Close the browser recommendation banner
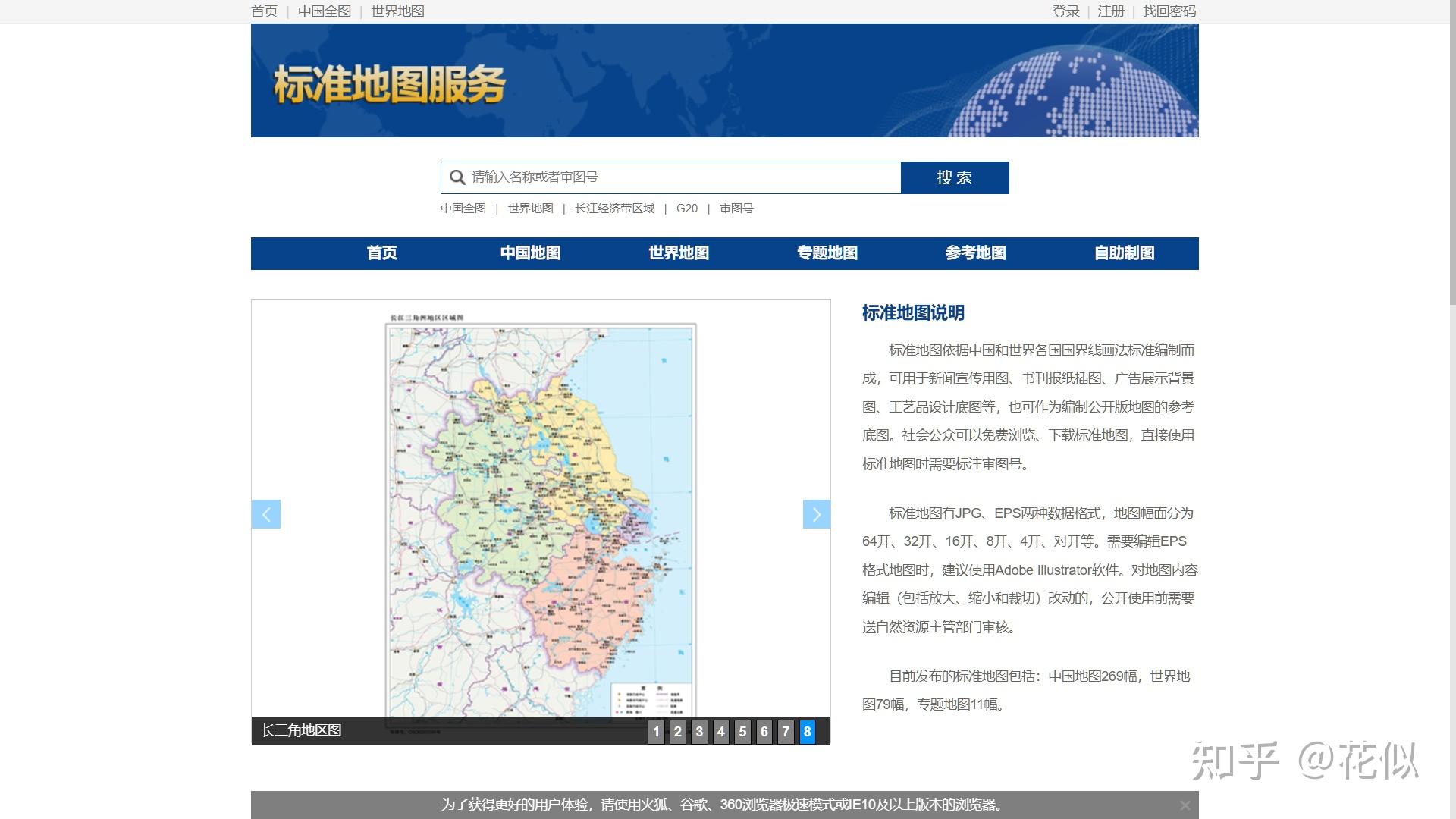 pos(1185,805)
